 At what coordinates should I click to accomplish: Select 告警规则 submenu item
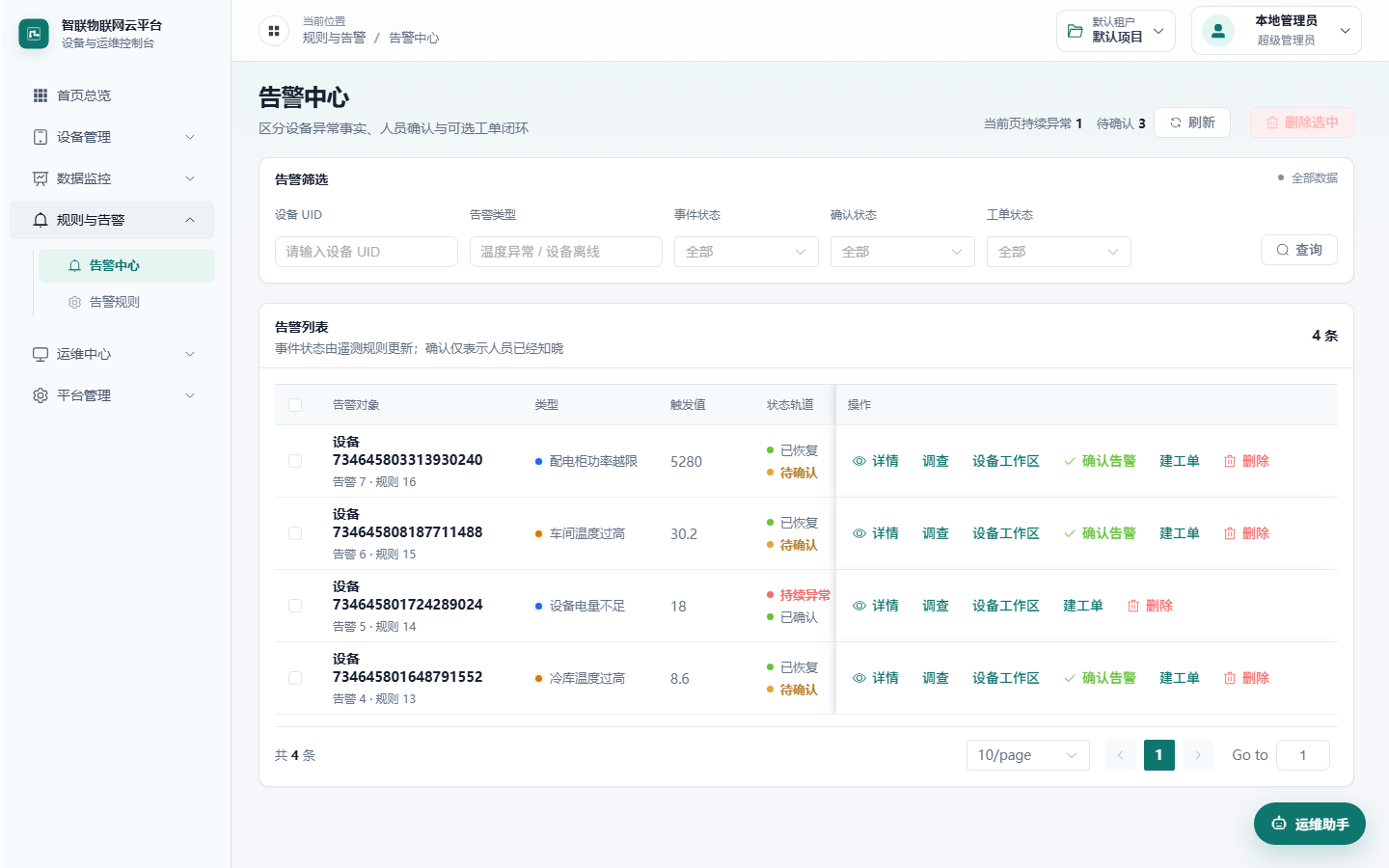tap(126, 302)
